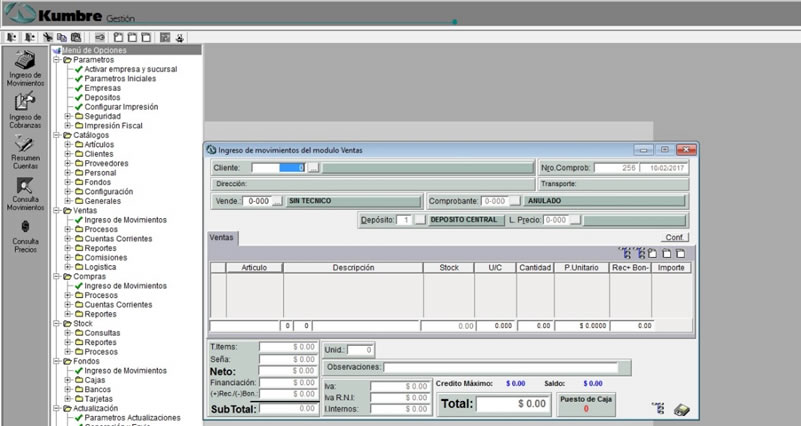801x426 pixels.
Task: Click the small icon left of the printer icon
Action: (x=658, y=408)
